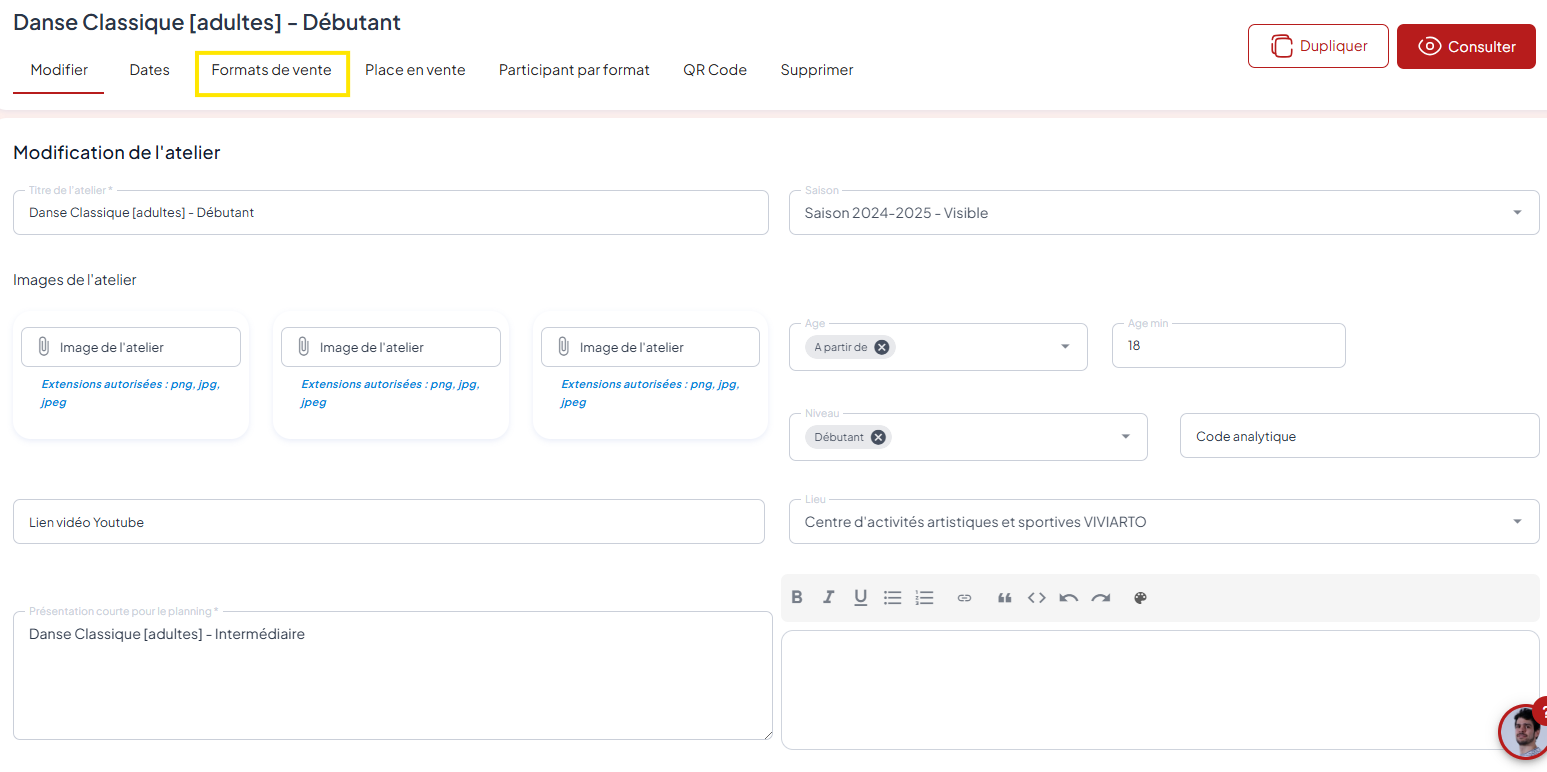The image size is (1547, 772).
Task: Click the Dupliquer button
Action: click(1318, 46)
